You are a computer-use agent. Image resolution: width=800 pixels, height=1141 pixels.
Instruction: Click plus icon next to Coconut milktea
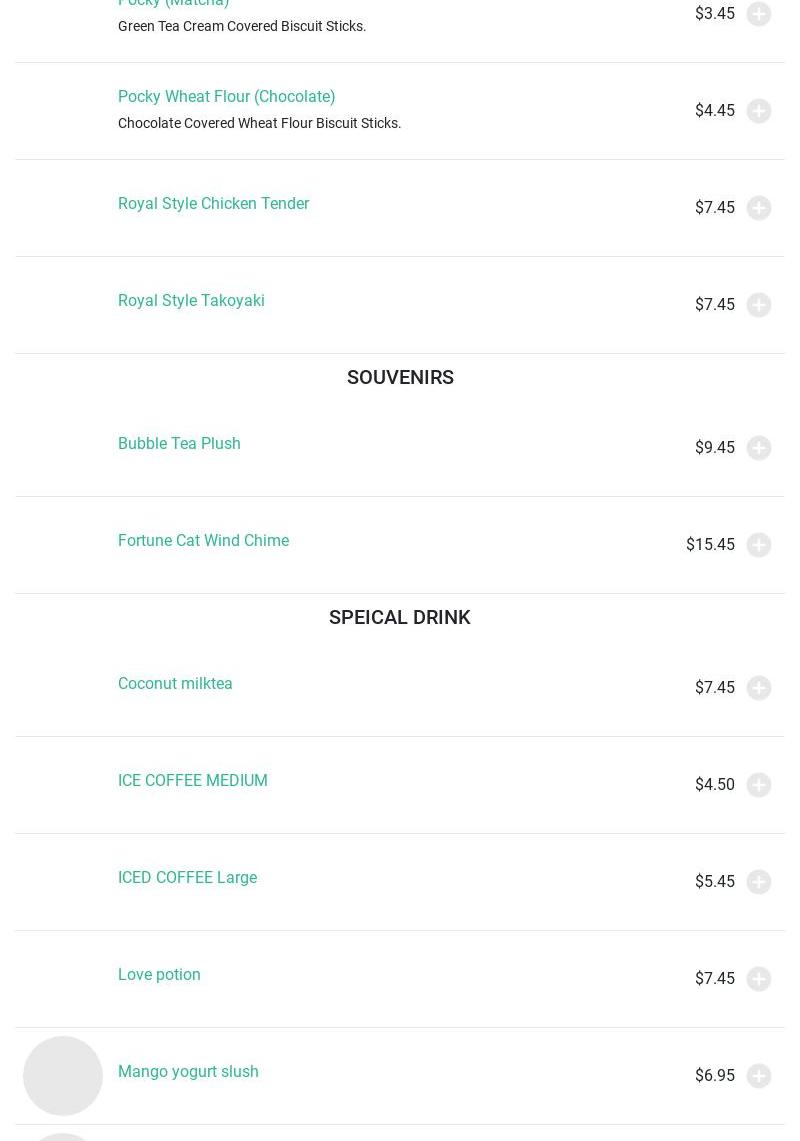(x=759, y=688)
